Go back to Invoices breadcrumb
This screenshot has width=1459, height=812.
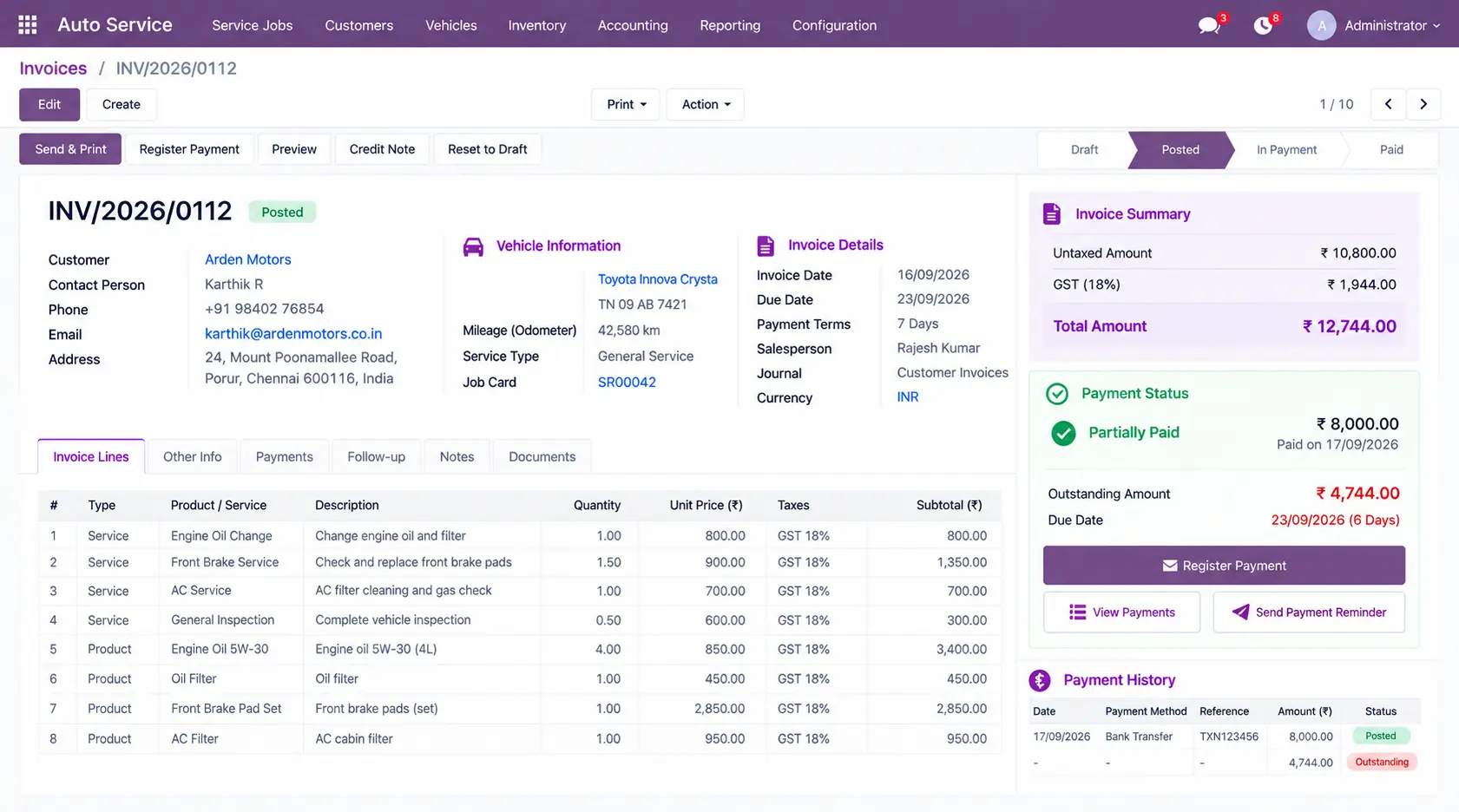click(53, 69)
